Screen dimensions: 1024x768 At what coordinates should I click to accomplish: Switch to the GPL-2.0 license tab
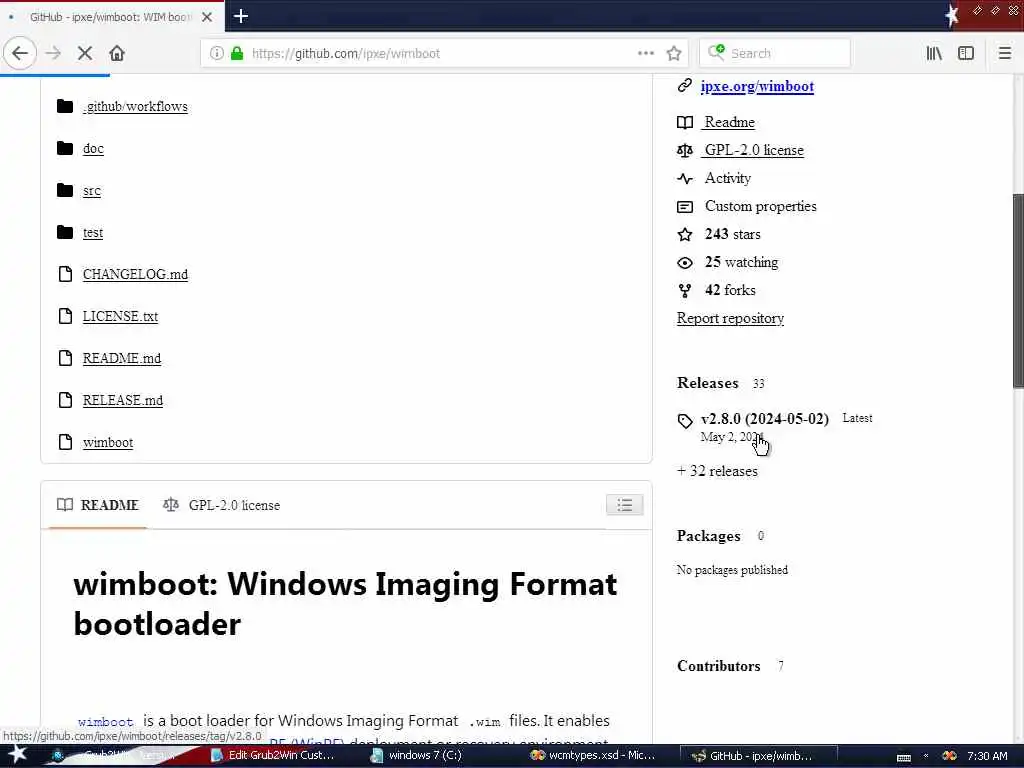(221, 505)
